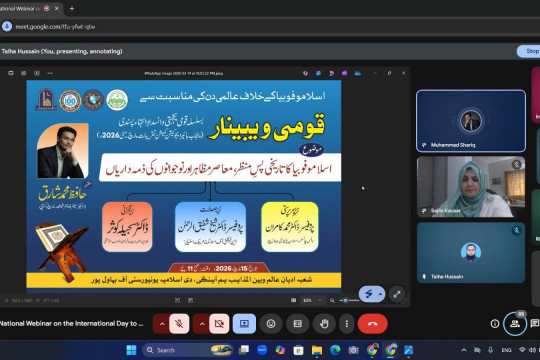Open Task View on the taskbar
Image resolution: width=540 pixels, height=360 pixels.
(x=244, y=350)
